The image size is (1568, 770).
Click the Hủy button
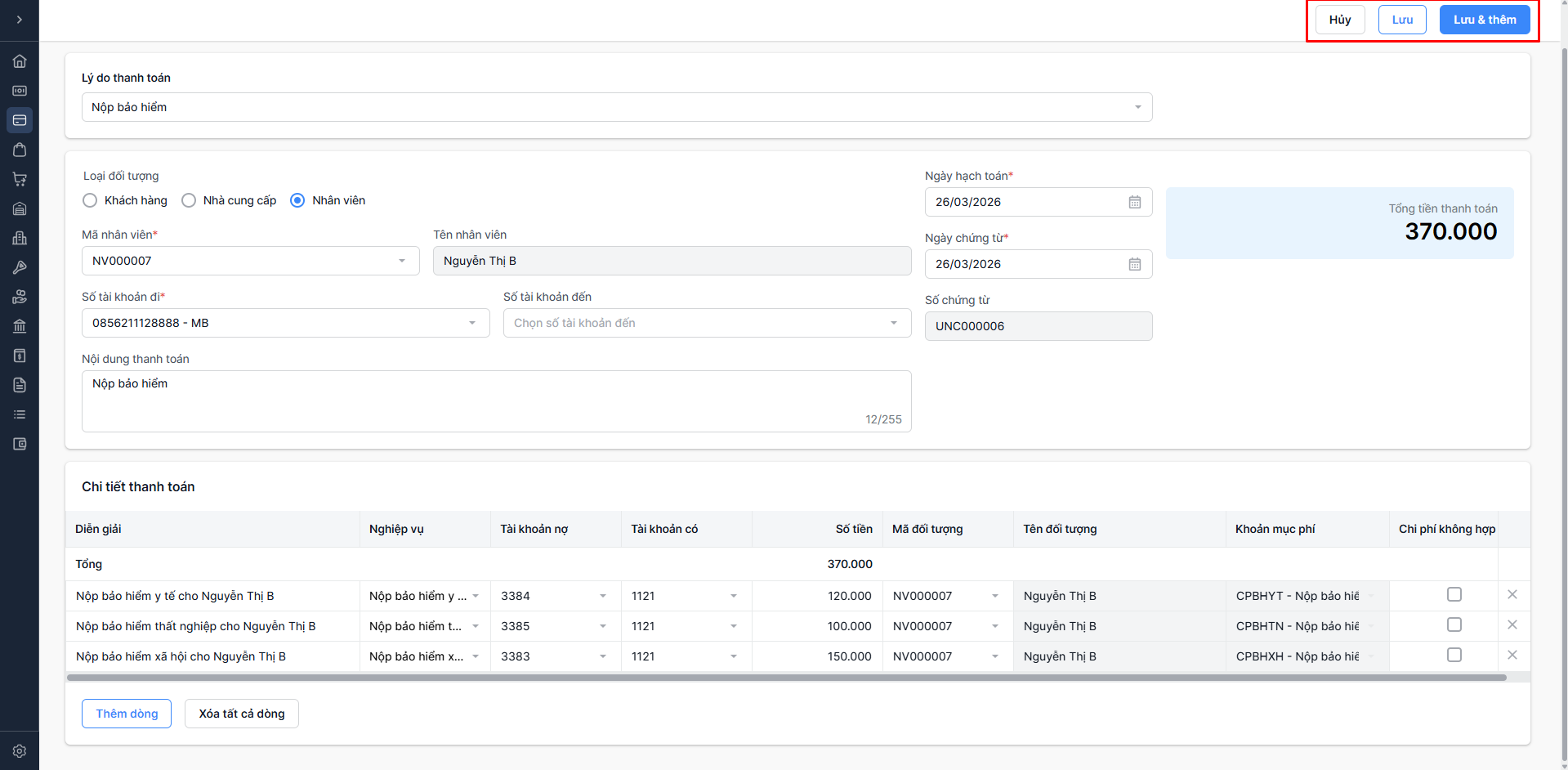(1339, 20)
